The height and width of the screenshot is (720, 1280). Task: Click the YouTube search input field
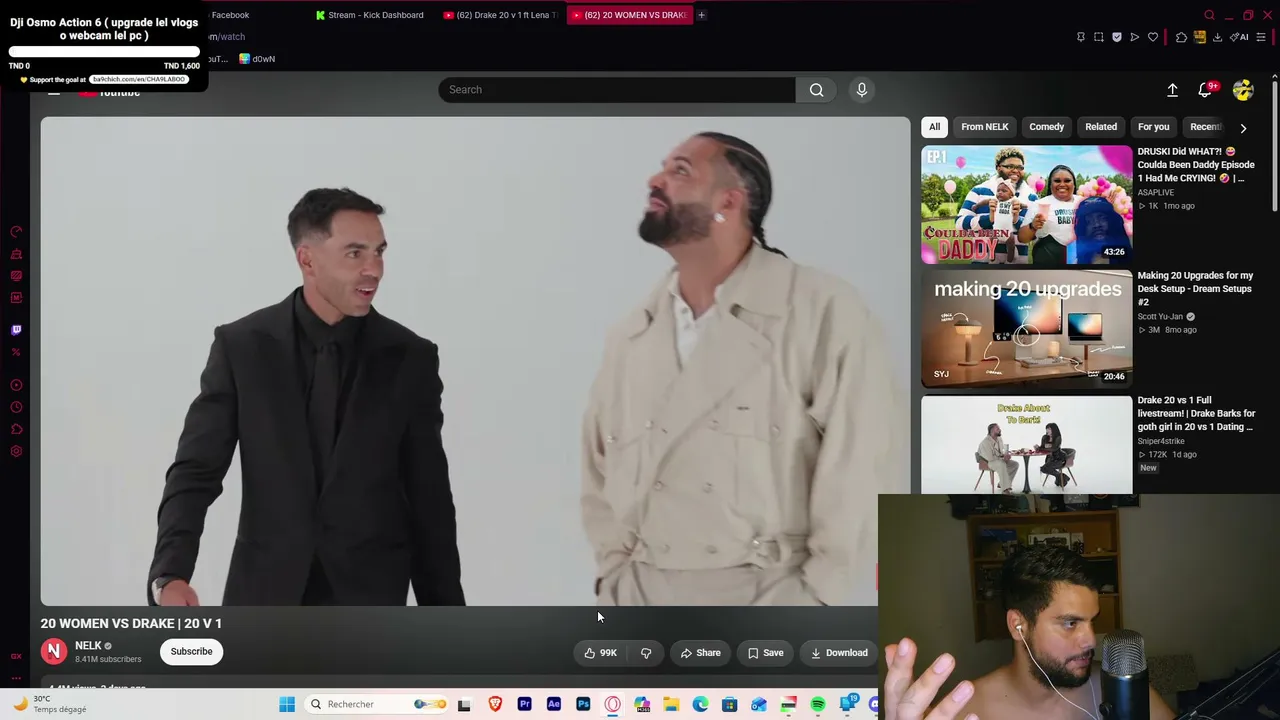click(x=617, y=90)
